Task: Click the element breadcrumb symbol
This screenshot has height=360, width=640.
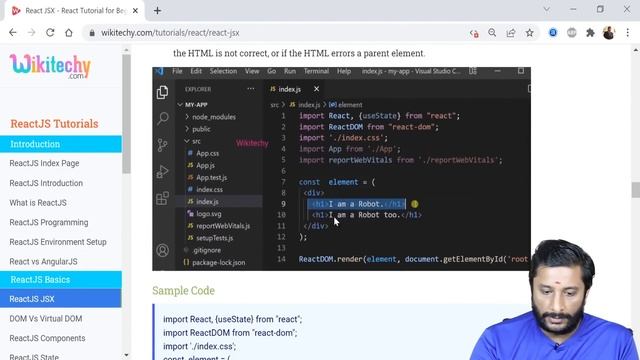Action: click(x=346, y=105)
